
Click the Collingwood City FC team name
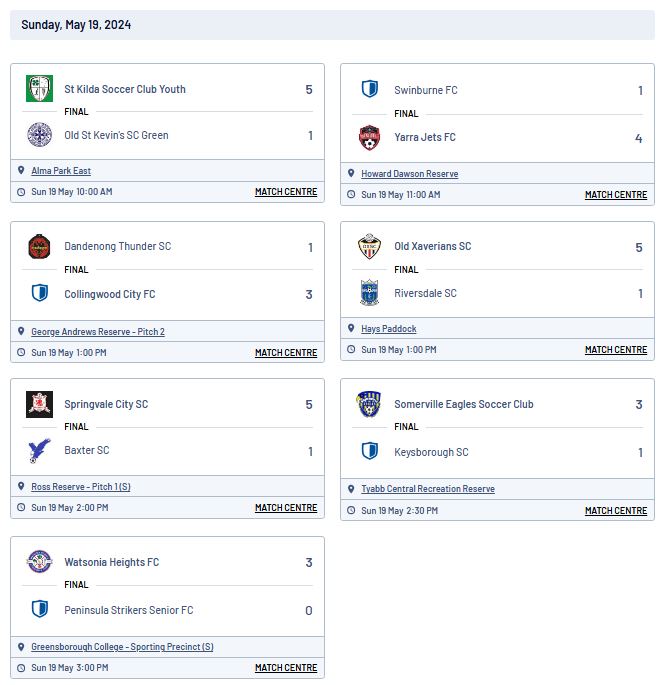(110, 294)
